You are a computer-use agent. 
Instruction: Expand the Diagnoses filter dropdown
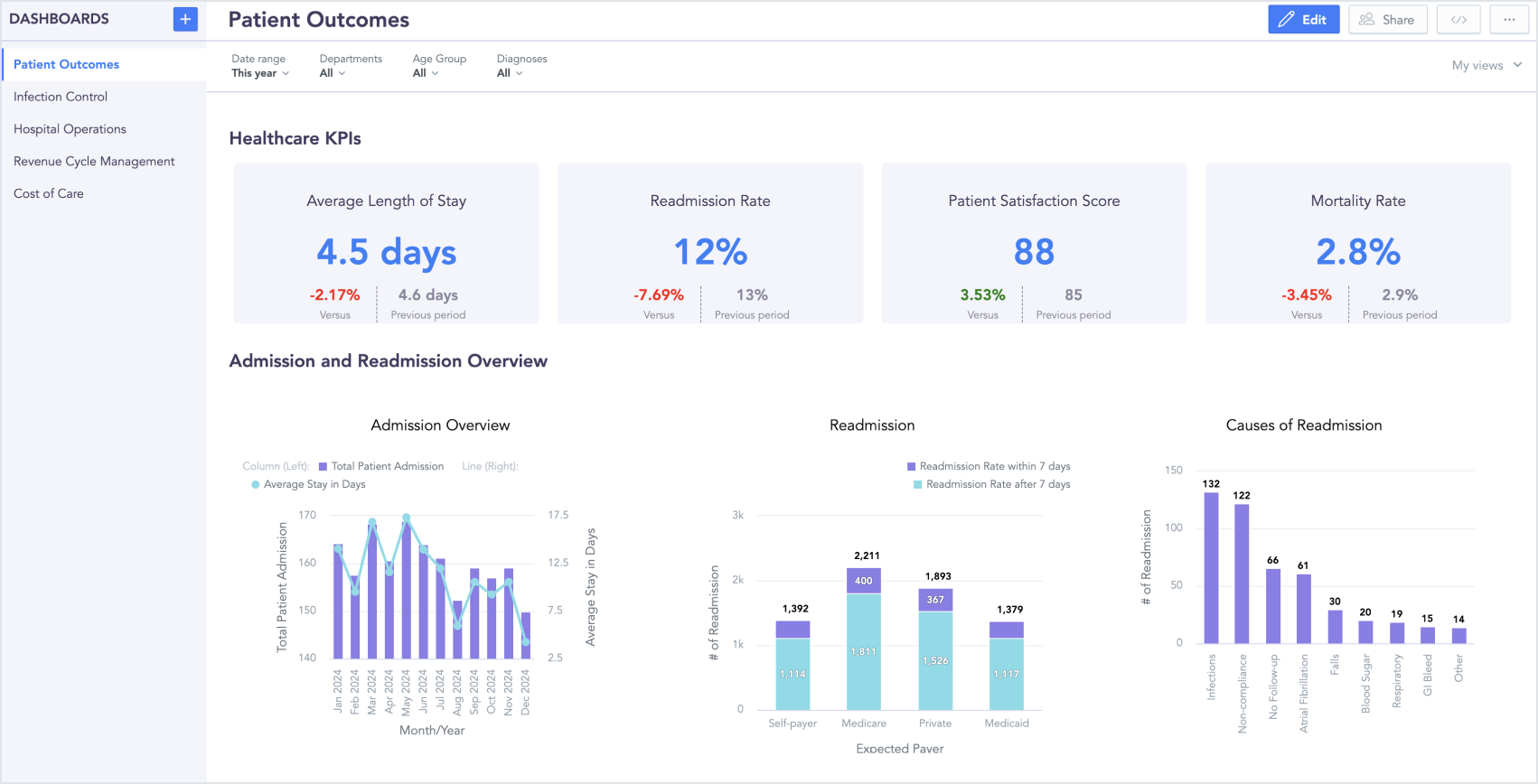510,73
